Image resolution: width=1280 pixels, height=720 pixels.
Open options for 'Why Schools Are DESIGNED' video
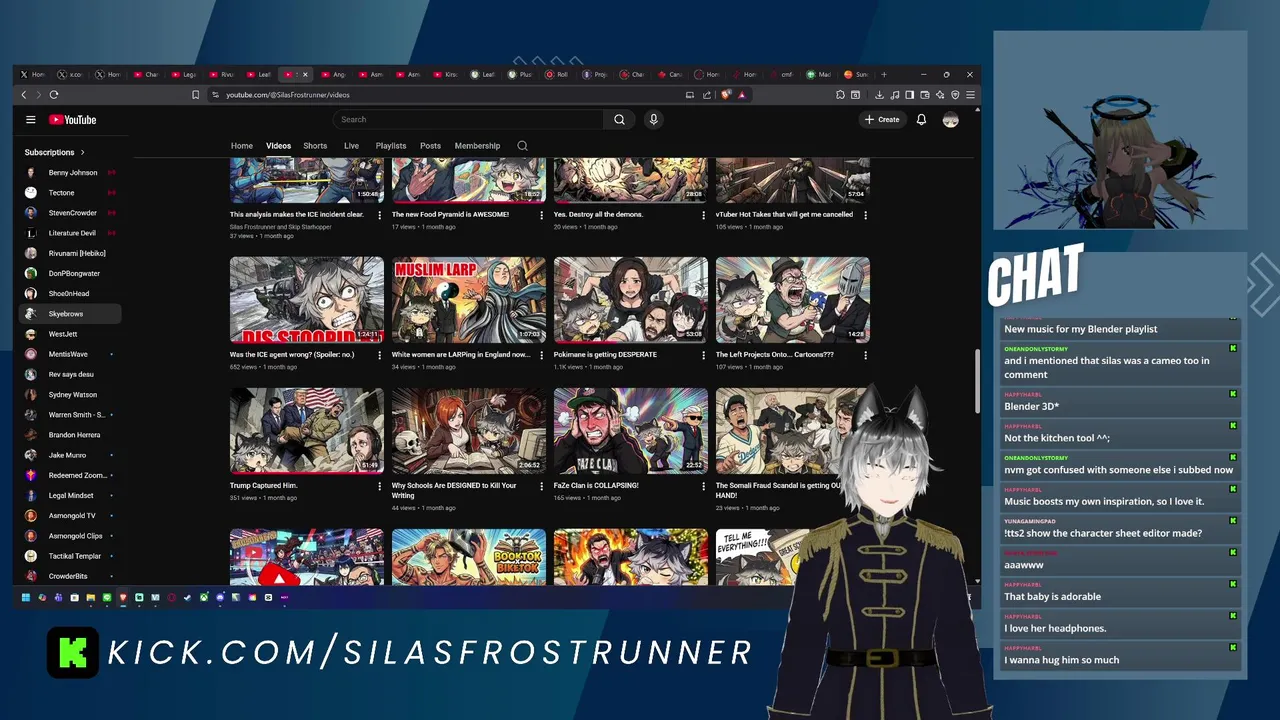(x=541, y=486)
